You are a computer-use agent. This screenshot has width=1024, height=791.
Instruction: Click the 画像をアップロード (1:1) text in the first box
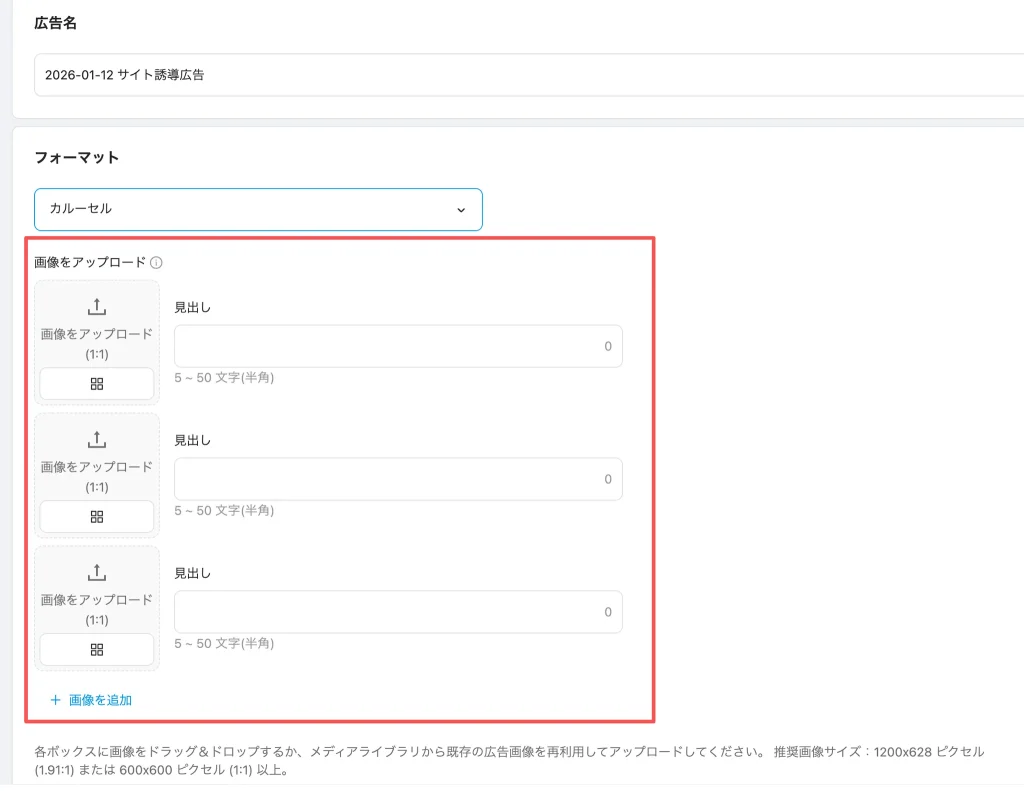pos(97,344)
